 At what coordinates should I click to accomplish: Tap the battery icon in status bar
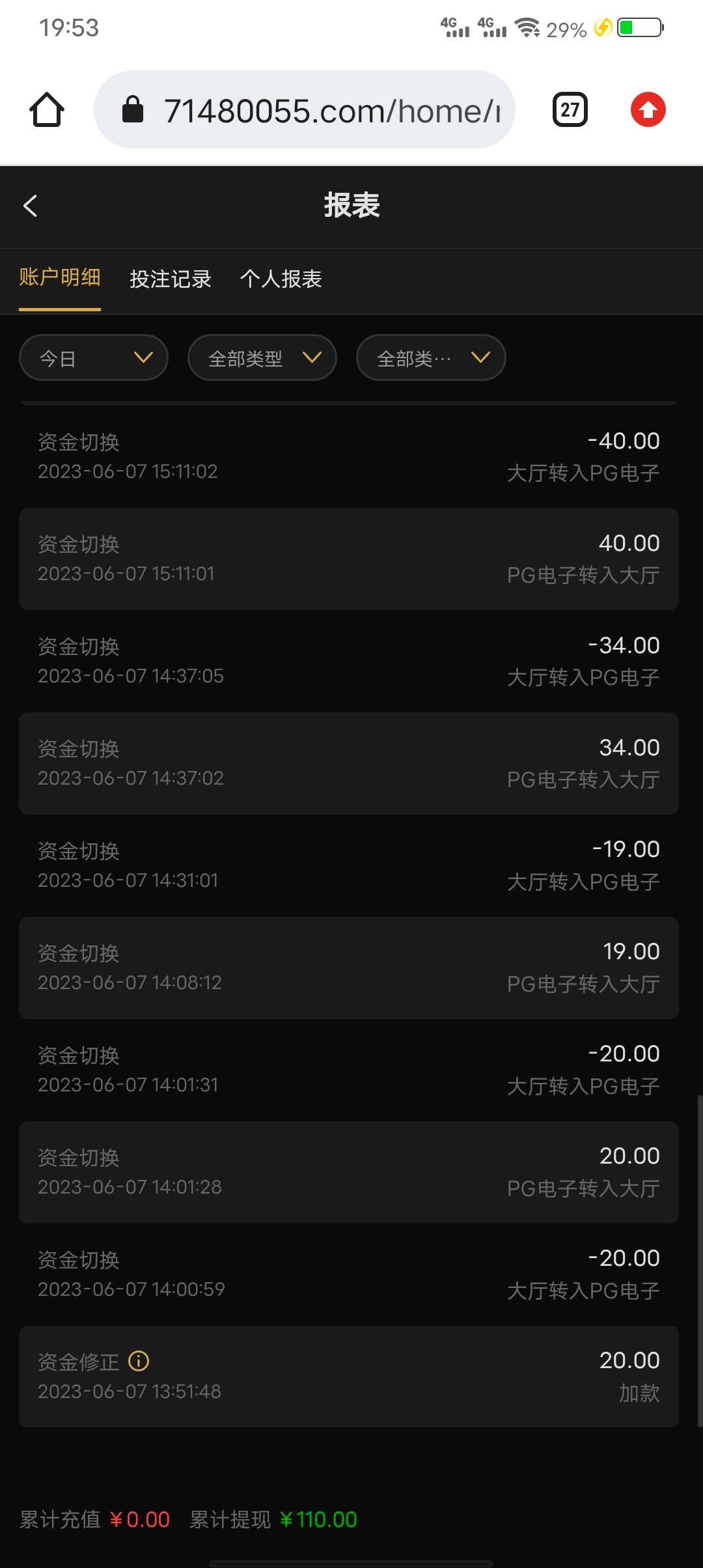(x=641, y=28)
